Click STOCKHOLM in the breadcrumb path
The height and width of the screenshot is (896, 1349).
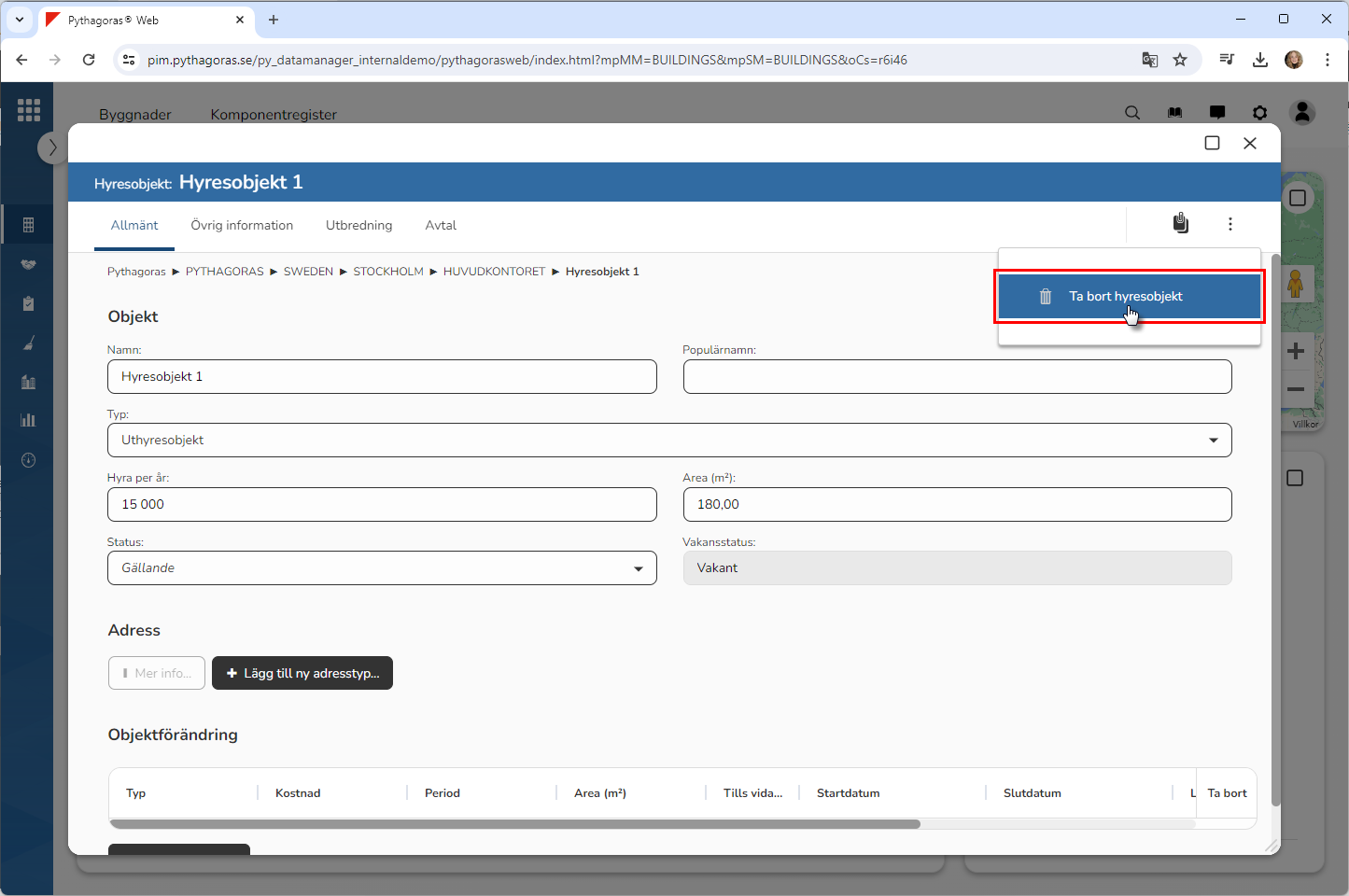tap(388, 272)
